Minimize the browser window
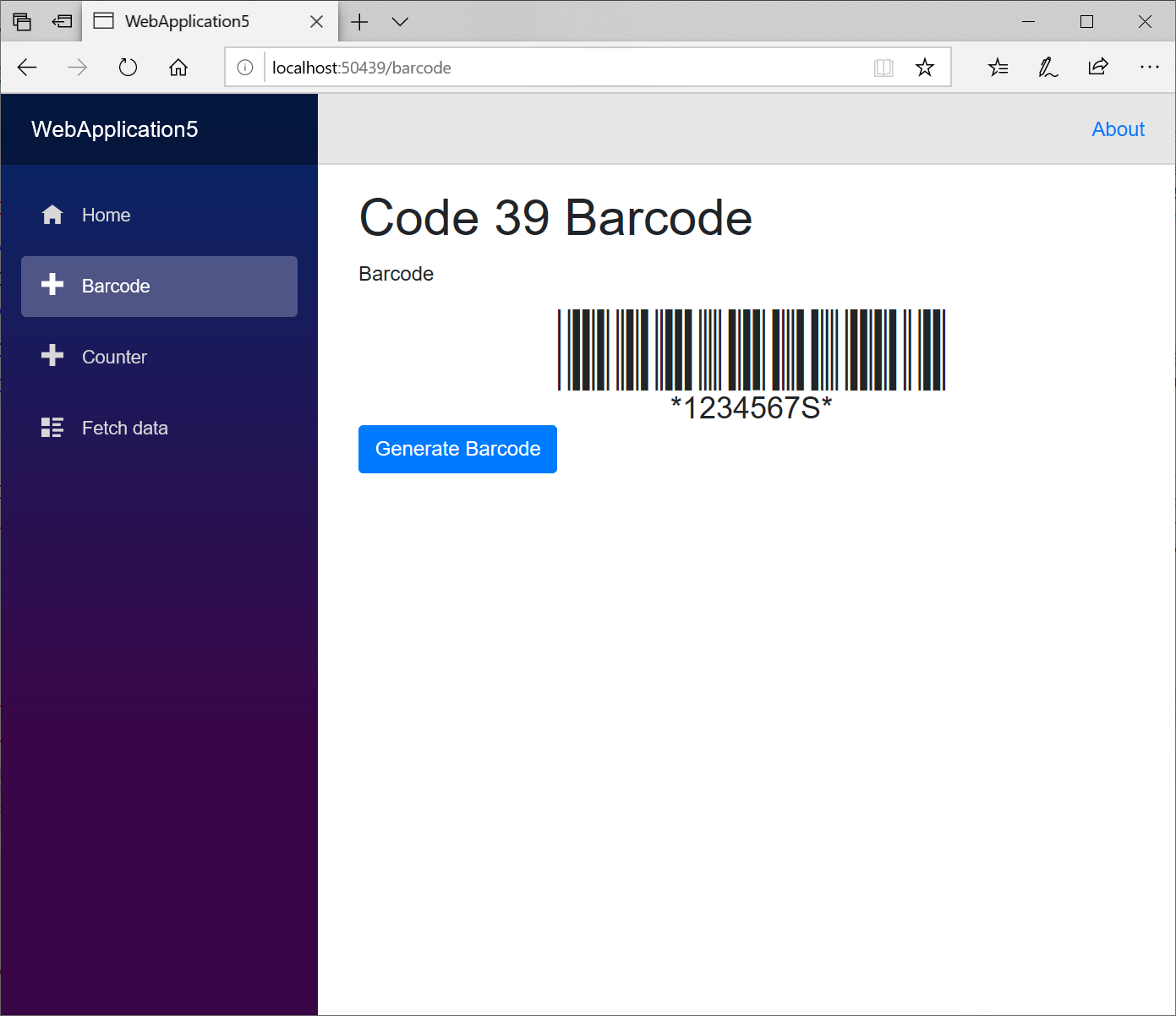 point(1028,22)
